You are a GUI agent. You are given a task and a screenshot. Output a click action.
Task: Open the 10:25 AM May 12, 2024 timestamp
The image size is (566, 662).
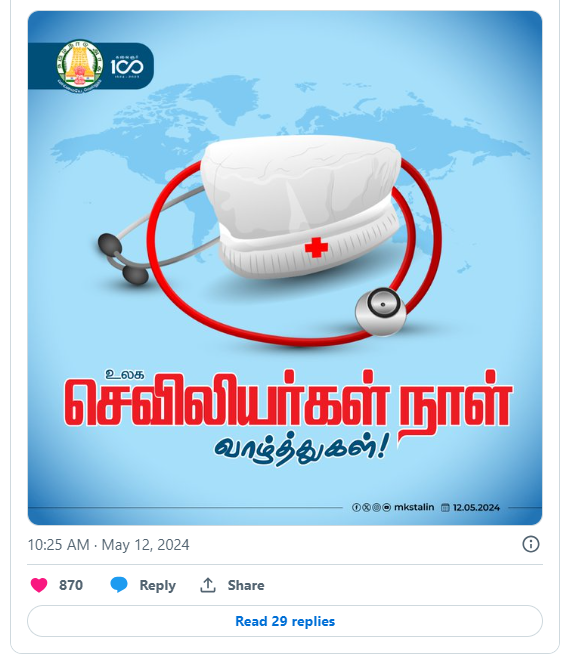pyautogui.click(x=108, y=545)
